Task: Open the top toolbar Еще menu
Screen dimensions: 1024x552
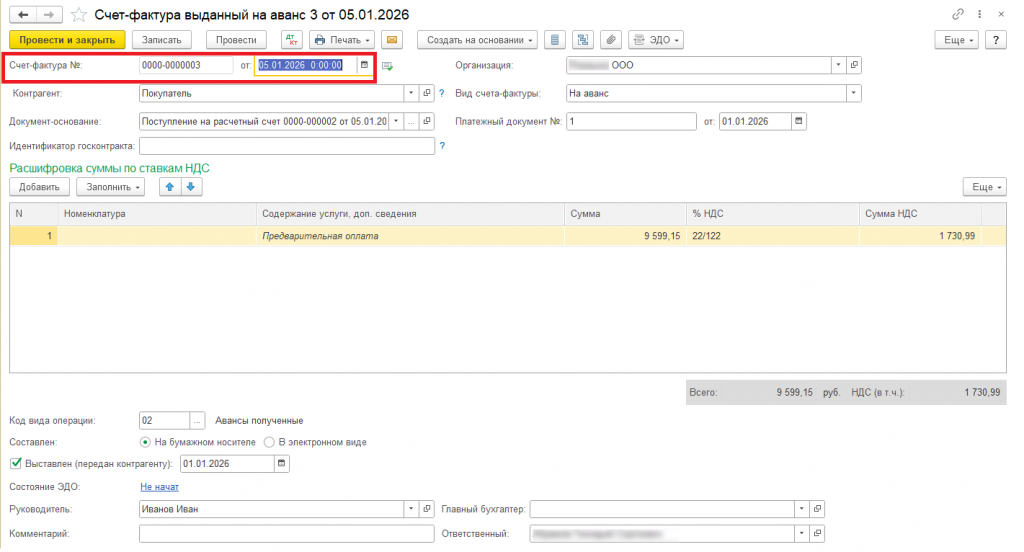Action: [x=957, y=40]
